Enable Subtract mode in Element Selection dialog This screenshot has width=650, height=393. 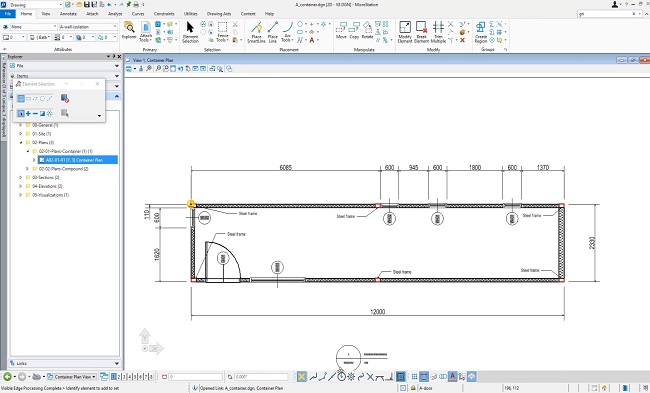(x=35, y=113)
